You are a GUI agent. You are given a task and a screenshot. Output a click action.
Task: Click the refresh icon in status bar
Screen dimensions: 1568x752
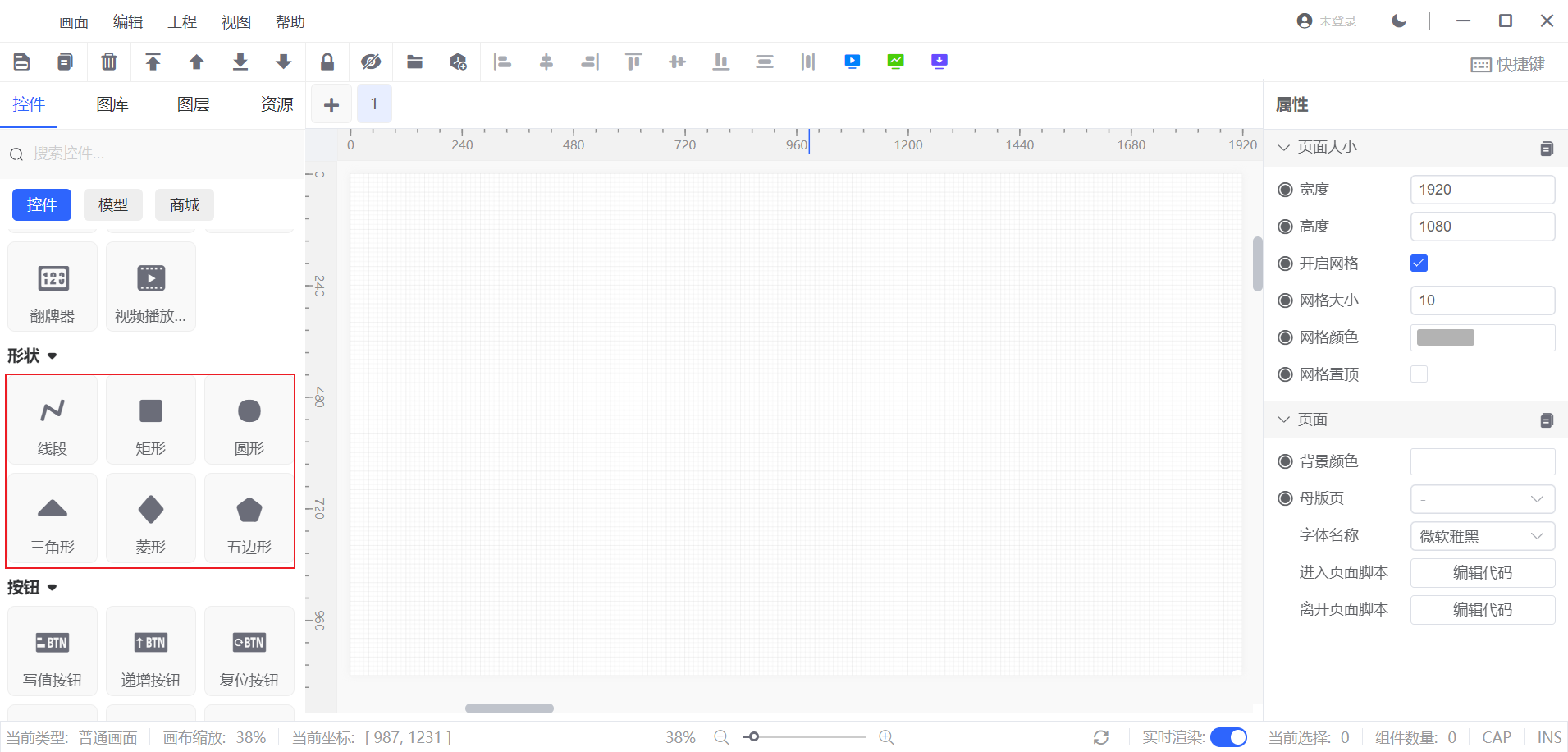click(x=1101, y=737)
